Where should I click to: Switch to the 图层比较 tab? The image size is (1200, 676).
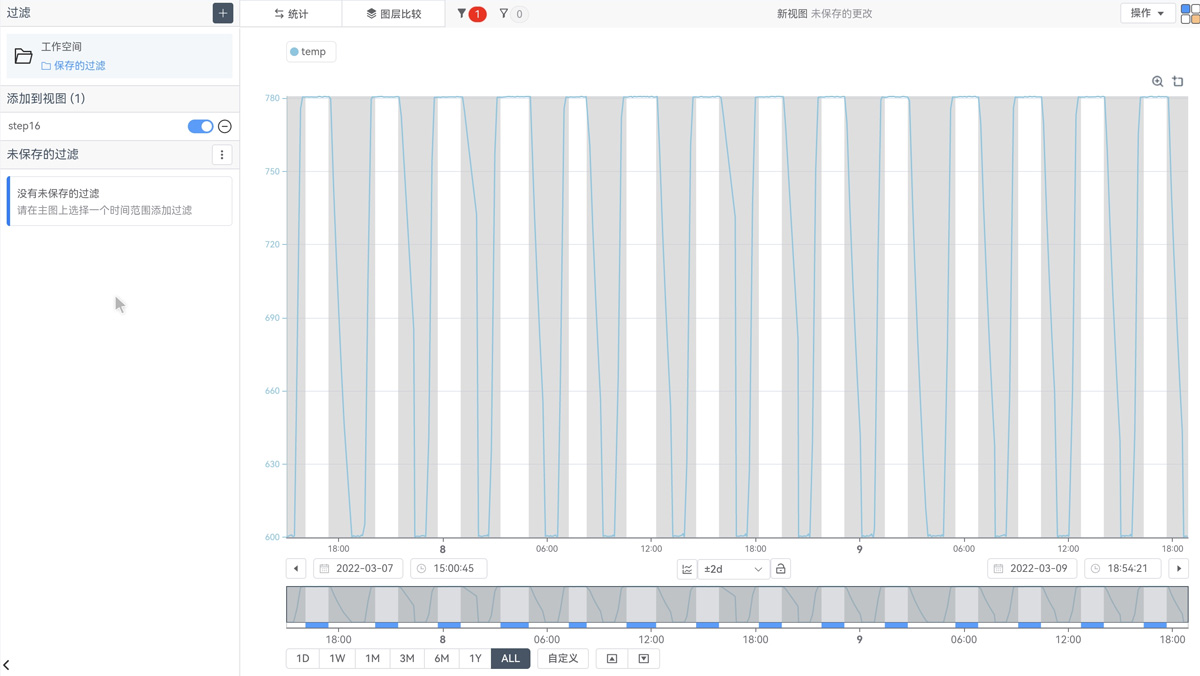[393, 14]
